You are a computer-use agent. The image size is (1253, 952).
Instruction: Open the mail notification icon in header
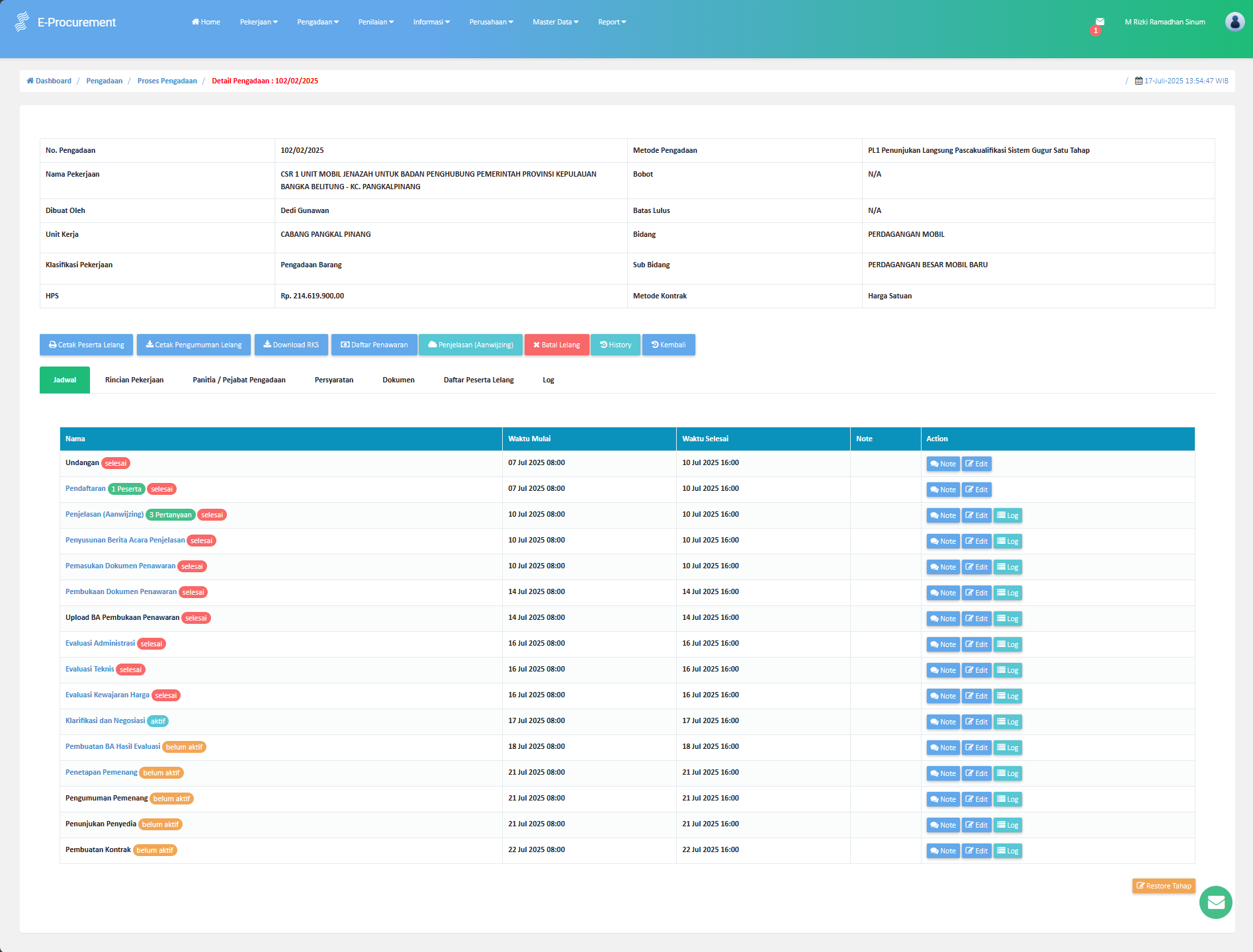(x=1100, y=22)
